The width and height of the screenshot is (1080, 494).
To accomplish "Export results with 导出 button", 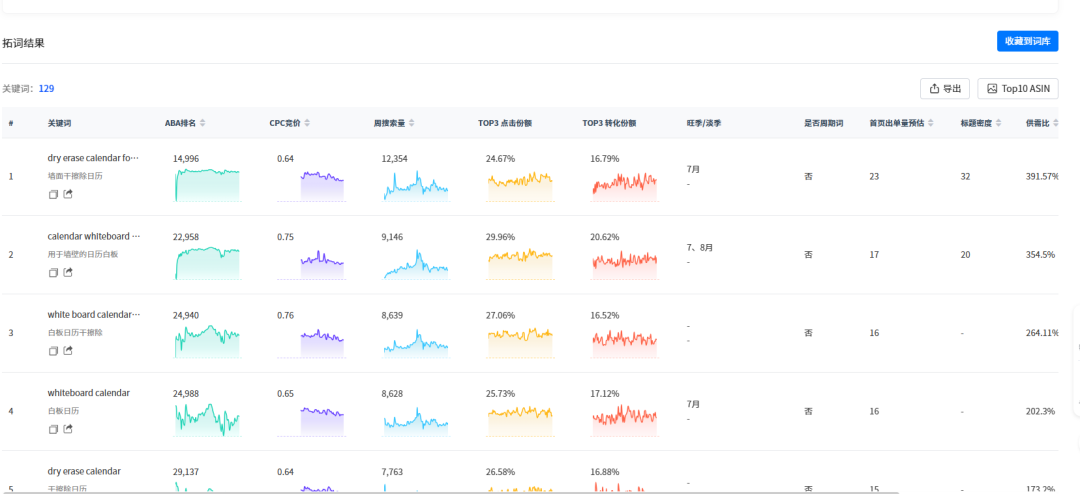I will (x=945, y=88).
